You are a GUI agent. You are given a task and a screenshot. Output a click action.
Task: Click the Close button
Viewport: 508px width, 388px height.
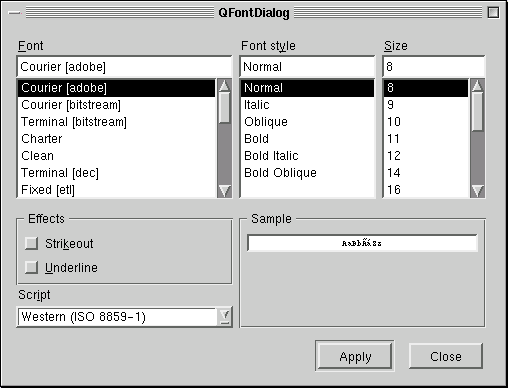coord(446,356)
